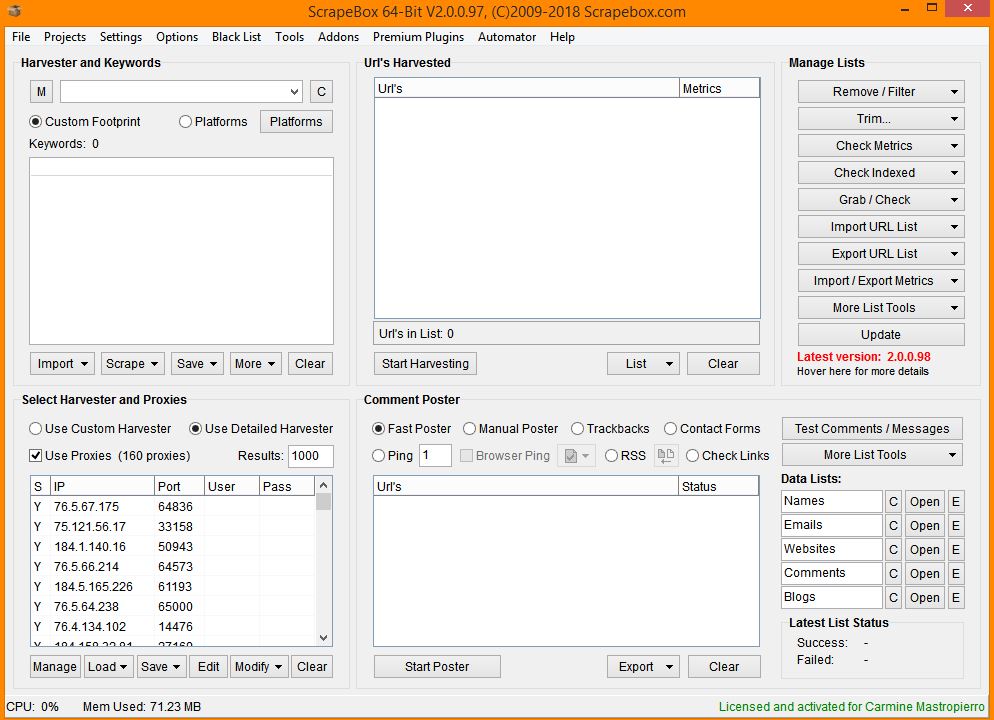
Task: Open the Export dropdown in Comment Poster
Action: click(643, 667)
